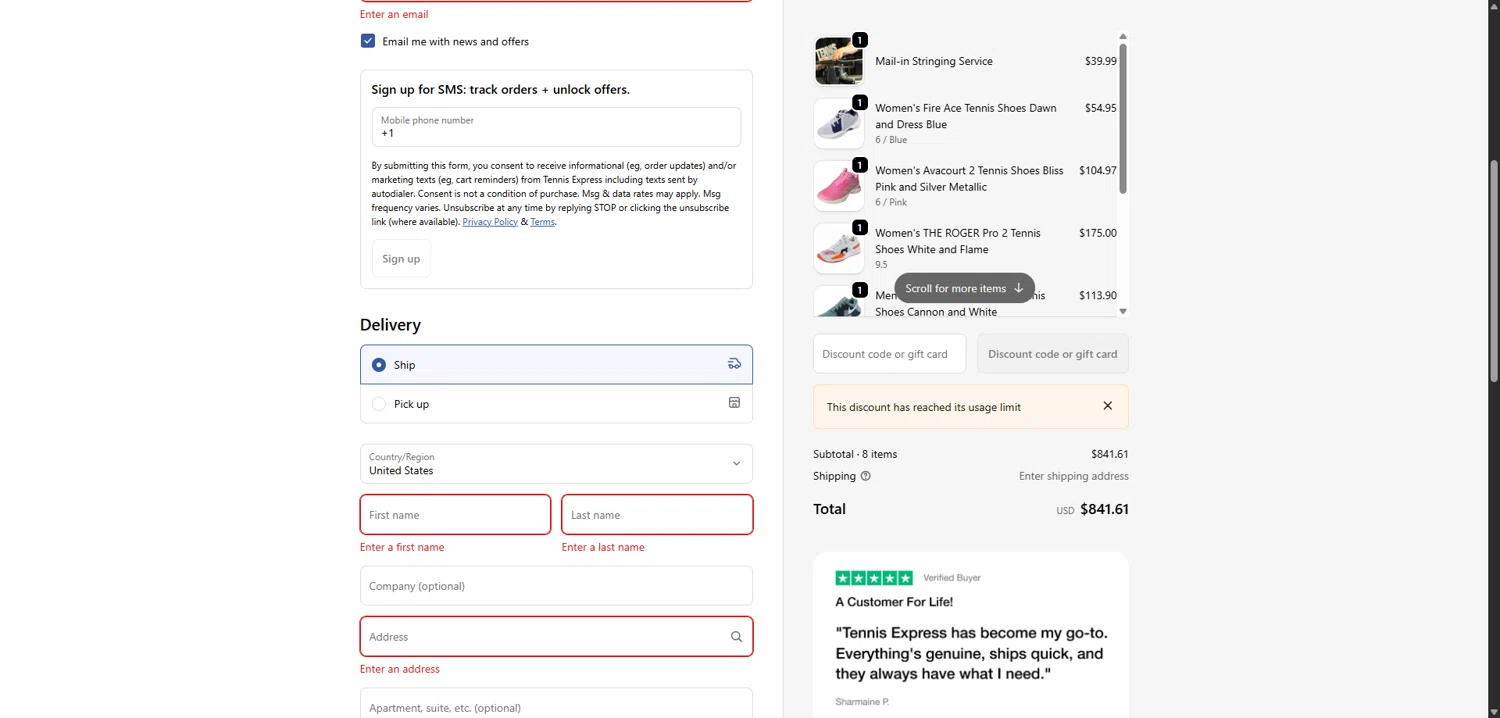Click Mail-in Stringing Service item name
The image size is (1500, 718).
tap(934, 61)
